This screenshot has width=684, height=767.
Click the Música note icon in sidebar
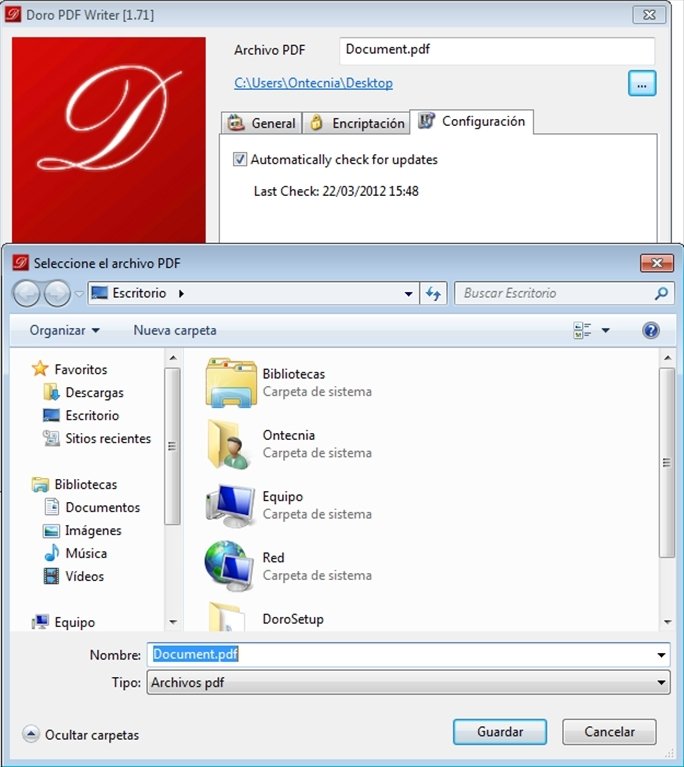pyautogui.click(x=51, y=553)
